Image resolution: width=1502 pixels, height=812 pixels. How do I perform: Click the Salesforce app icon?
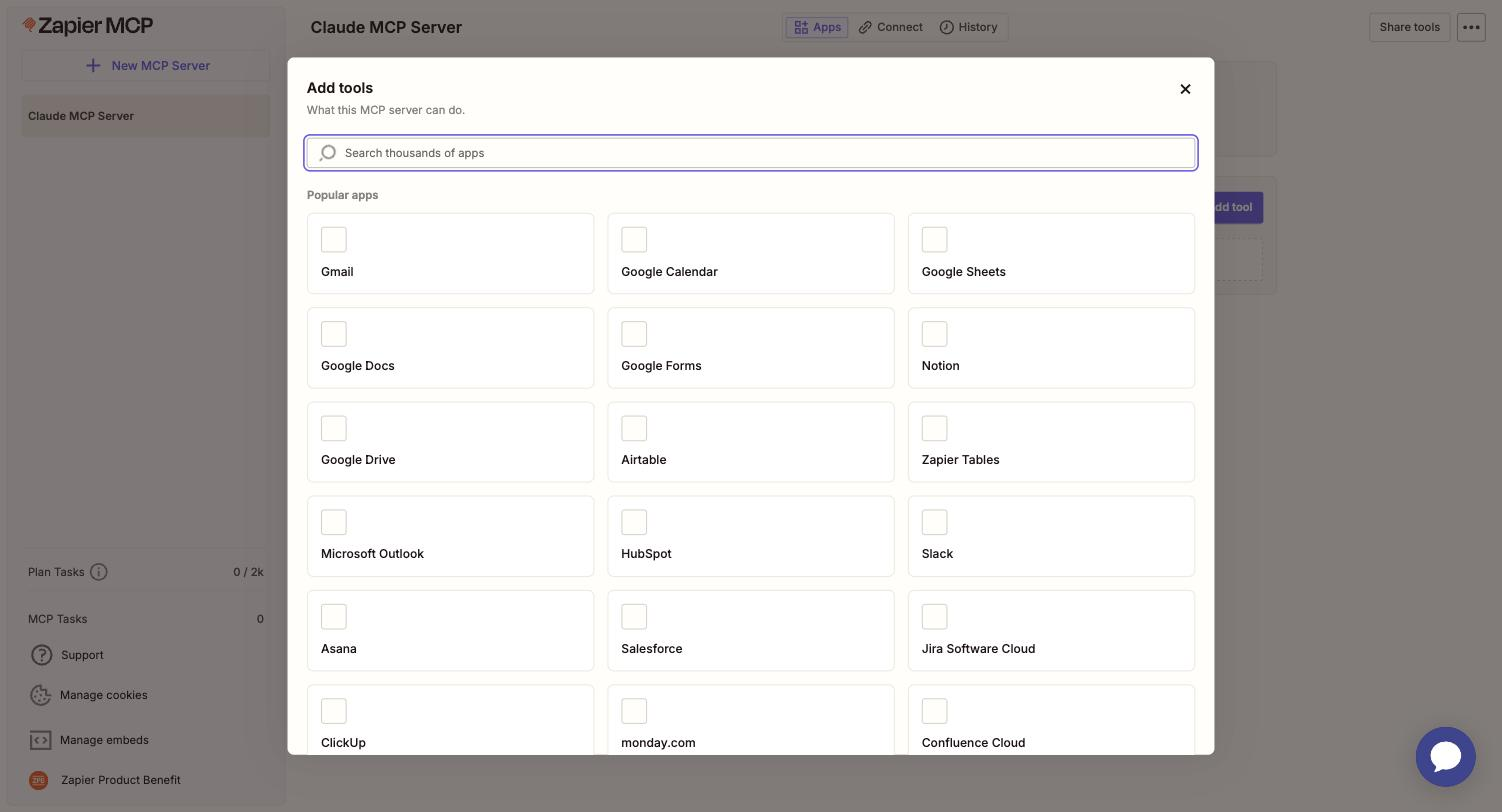point(634,617)
